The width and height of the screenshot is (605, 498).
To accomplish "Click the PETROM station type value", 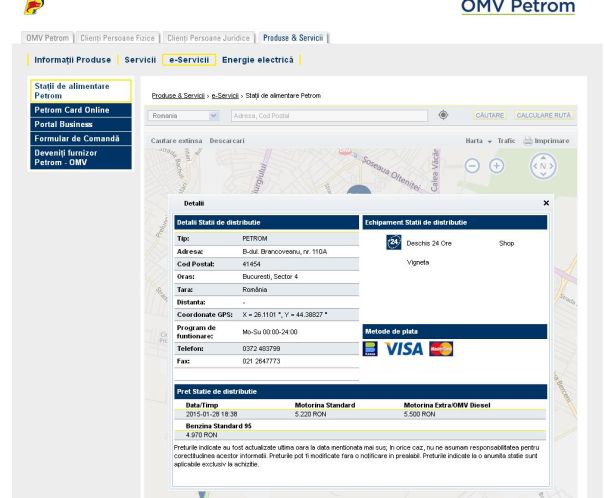I will point(255,239).
